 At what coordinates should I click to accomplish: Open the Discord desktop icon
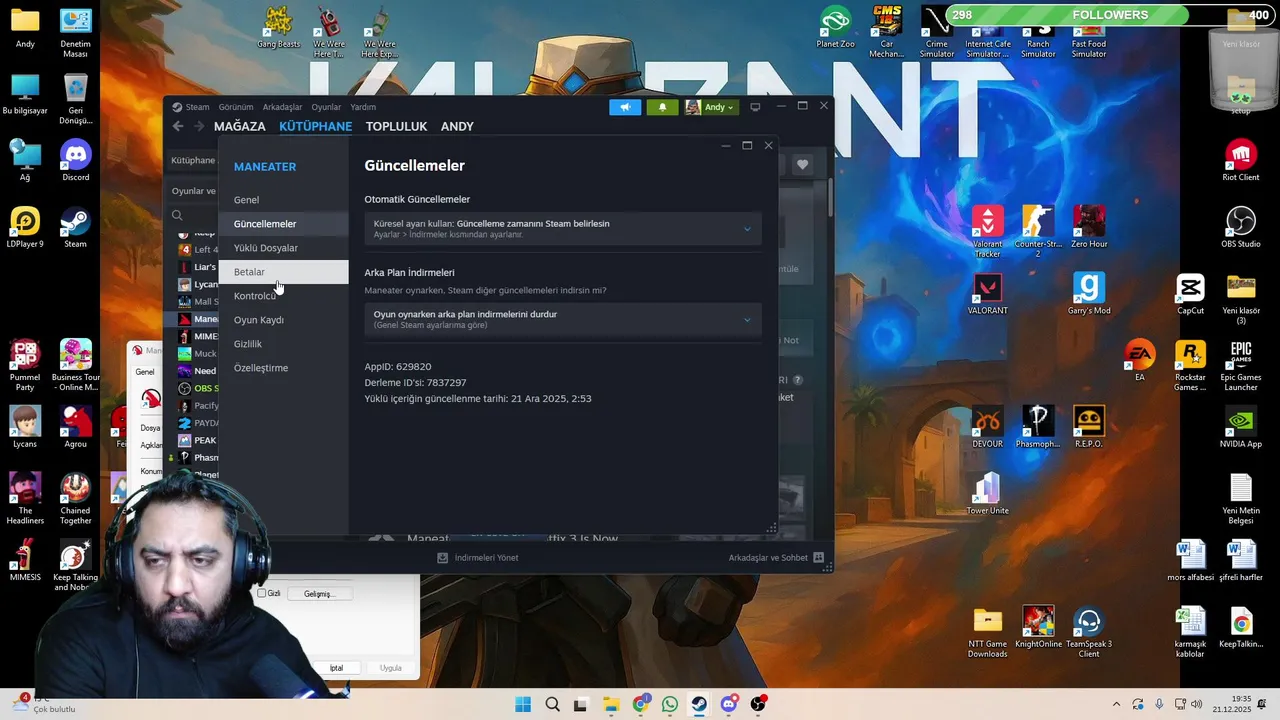[x=76, y=161]
